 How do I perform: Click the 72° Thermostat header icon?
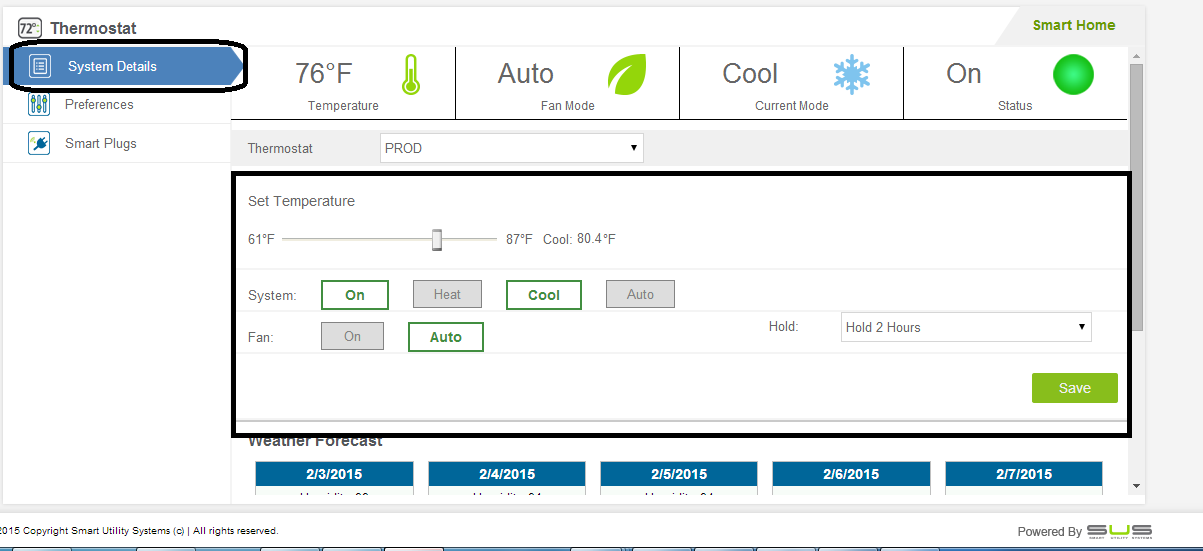[x=30, y=29]
